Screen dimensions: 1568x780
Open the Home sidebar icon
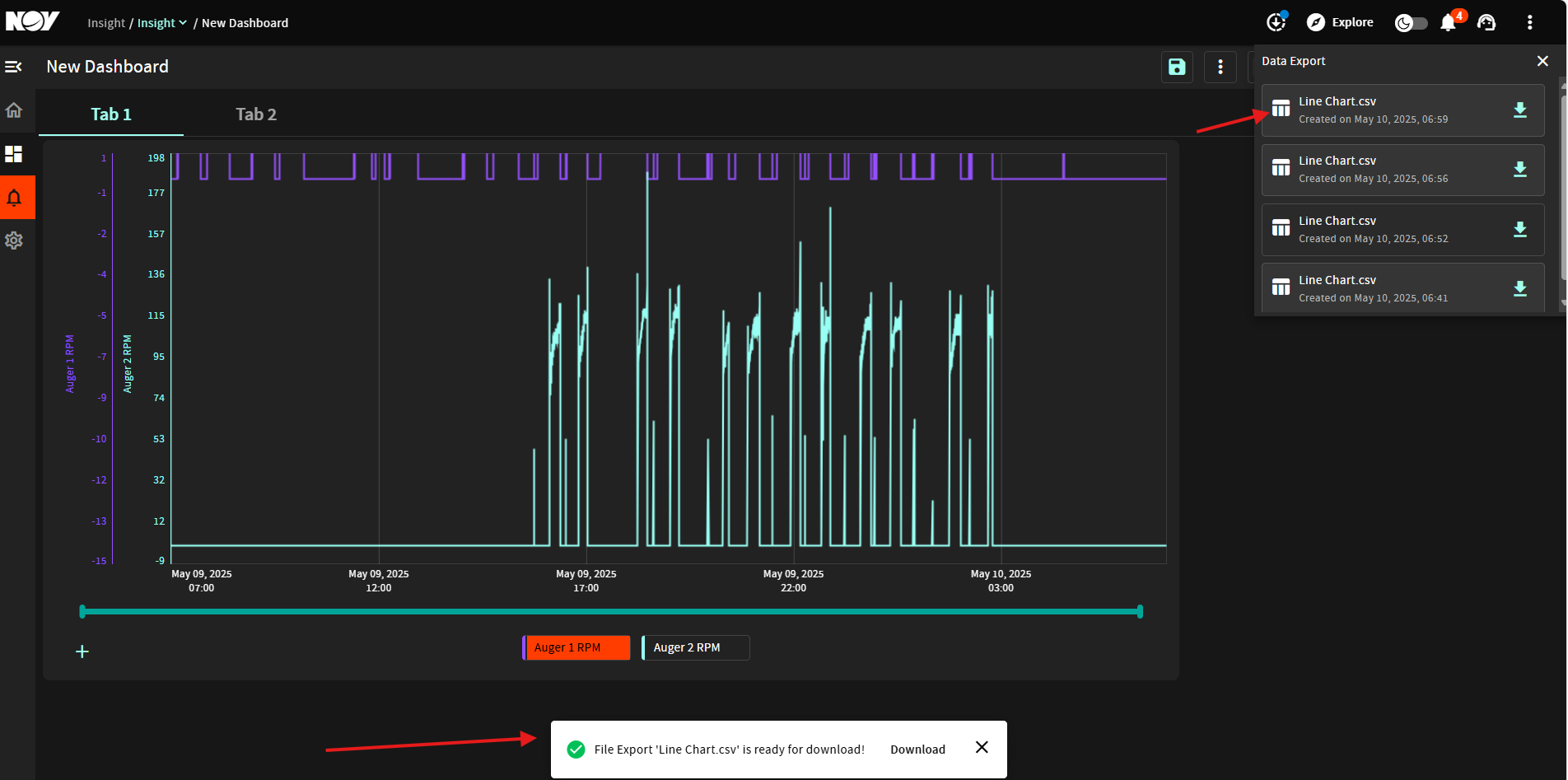tap(14, 110)
